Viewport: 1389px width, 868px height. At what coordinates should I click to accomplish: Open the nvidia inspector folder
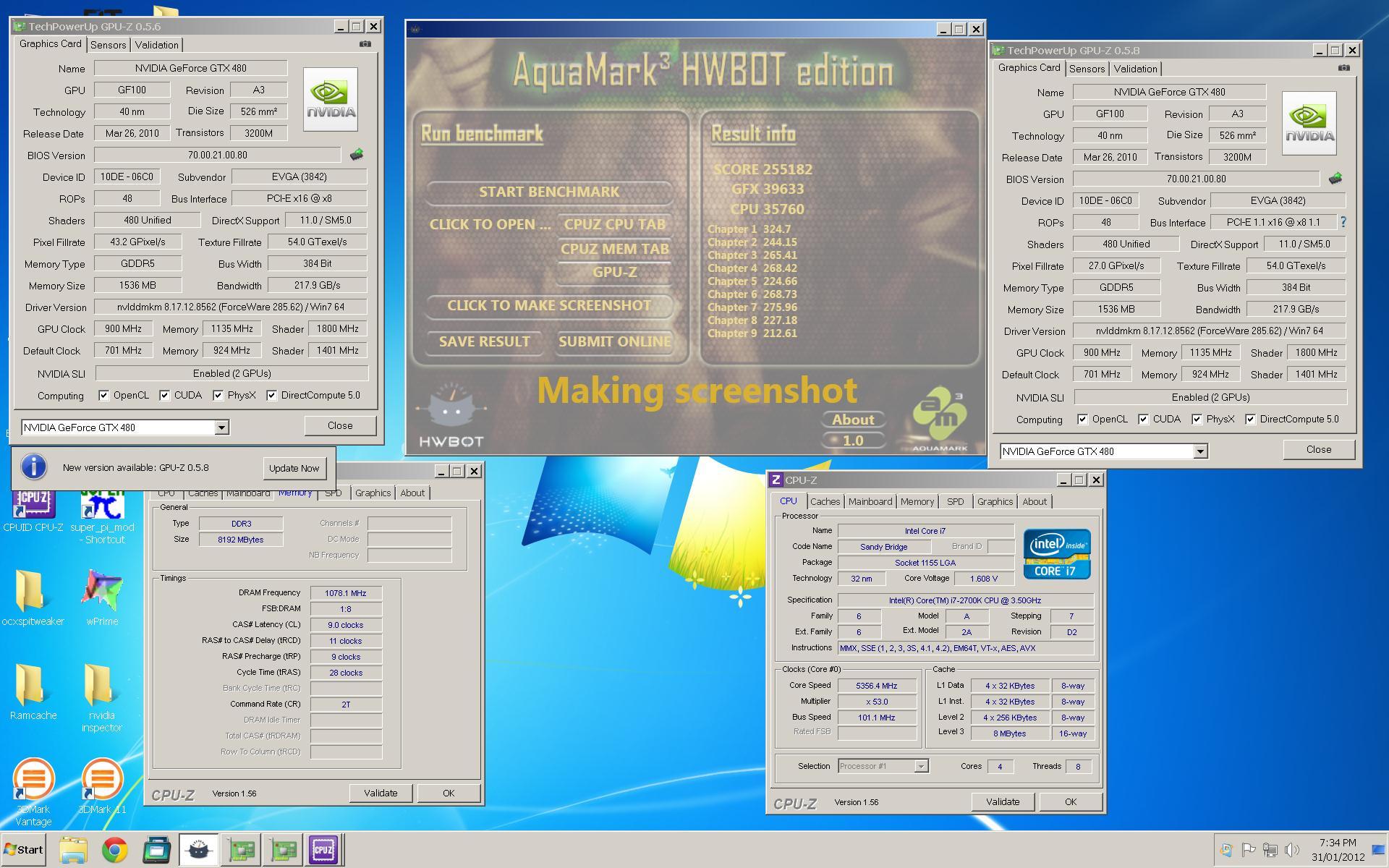[102, 697]
